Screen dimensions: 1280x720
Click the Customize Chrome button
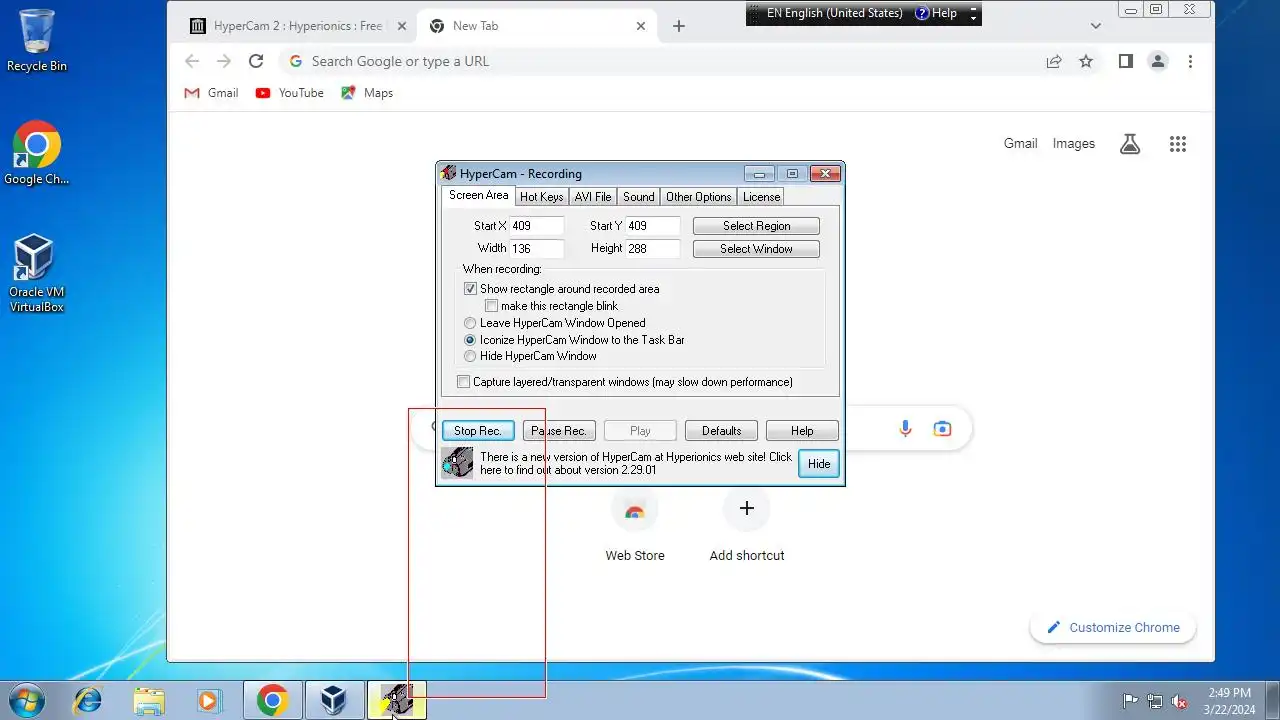[1113, 627]
